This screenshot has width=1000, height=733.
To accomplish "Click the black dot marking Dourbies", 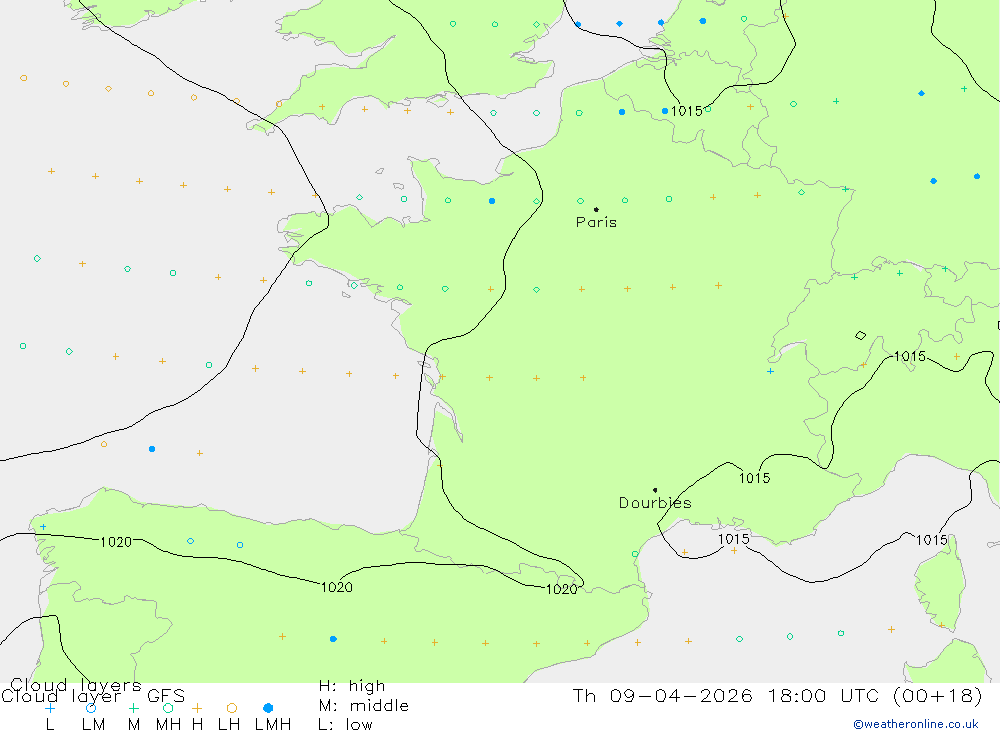I will click(655, 490).
